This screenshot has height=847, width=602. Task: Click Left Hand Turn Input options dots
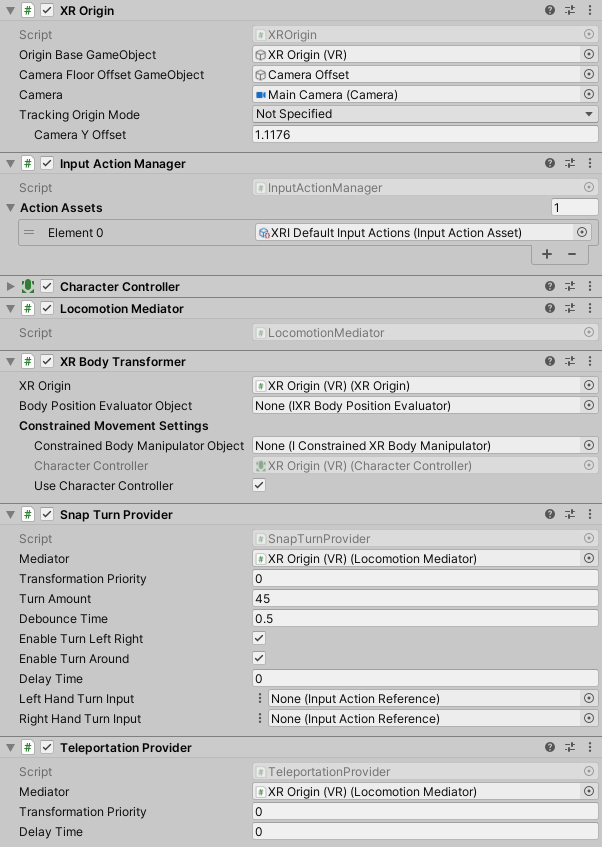coord(261,699)
